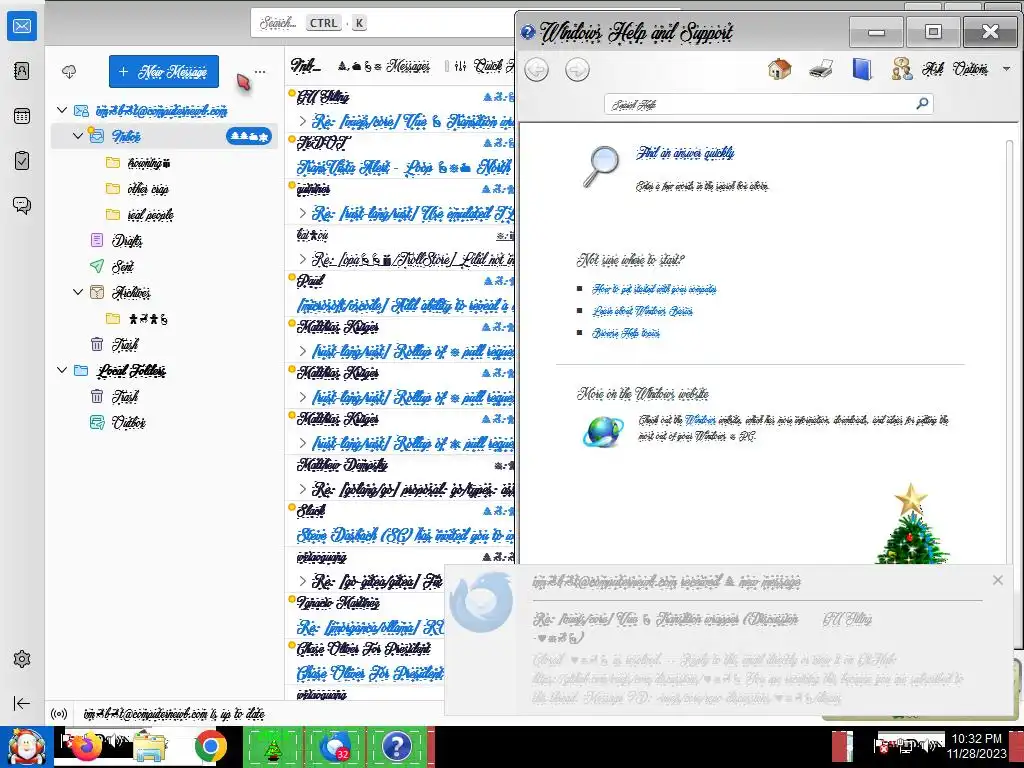The height and width of the screenshot is (768, 1024).
Task: Open Thunderbird Settings gear icon
Action: [22, 659]
